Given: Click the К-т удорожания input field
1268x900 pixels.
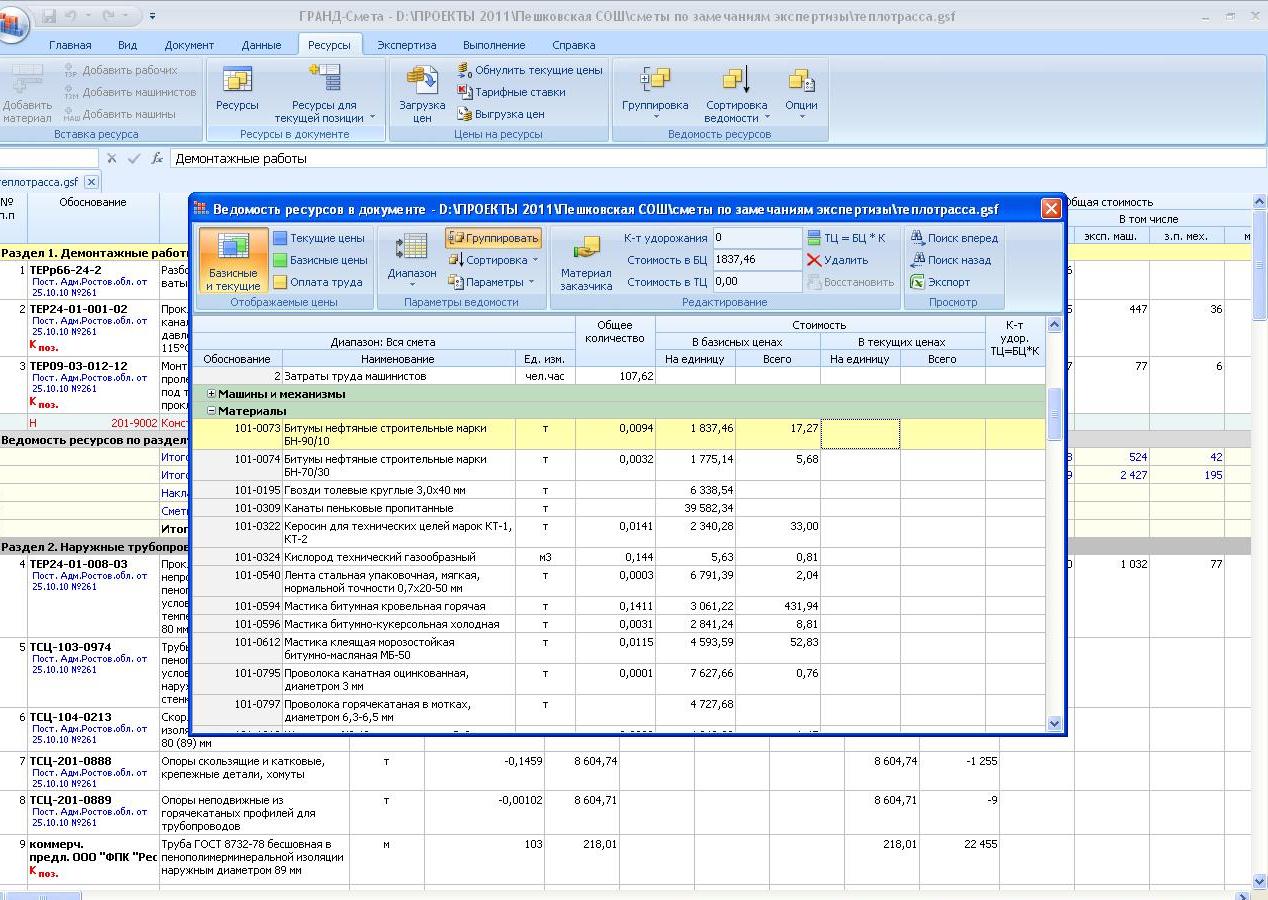Looking at the screenshot, I should (x=756, y=238).
